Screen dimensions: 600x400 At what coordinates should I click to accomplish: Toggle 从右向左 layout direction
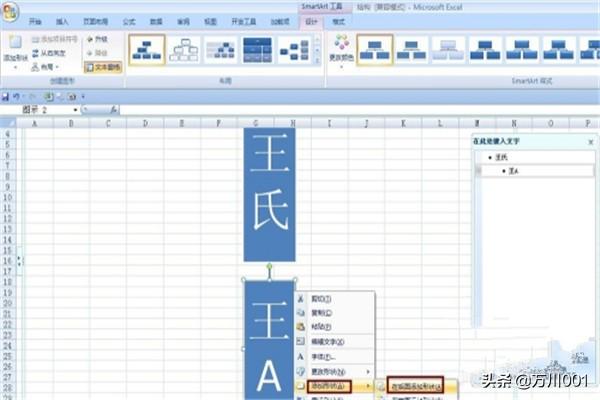49,53
